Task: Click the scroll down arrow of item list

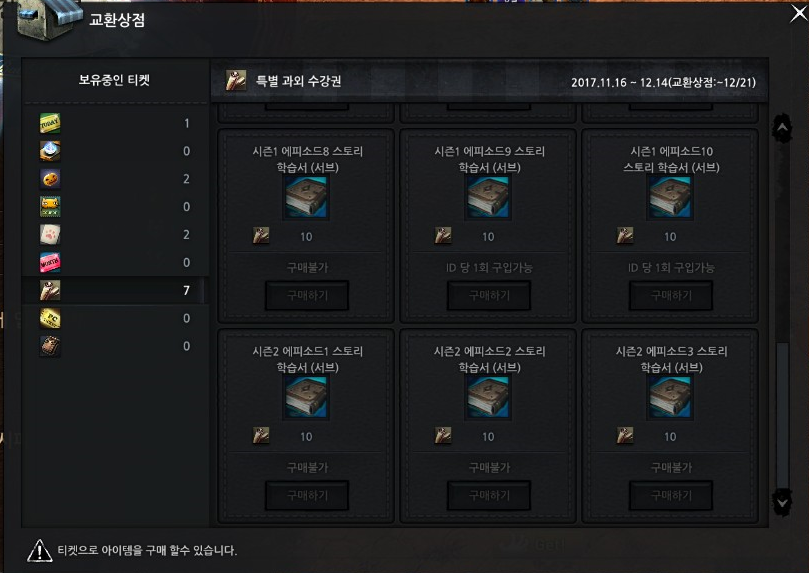Action: pyautogui.click(x=782, y=502)
